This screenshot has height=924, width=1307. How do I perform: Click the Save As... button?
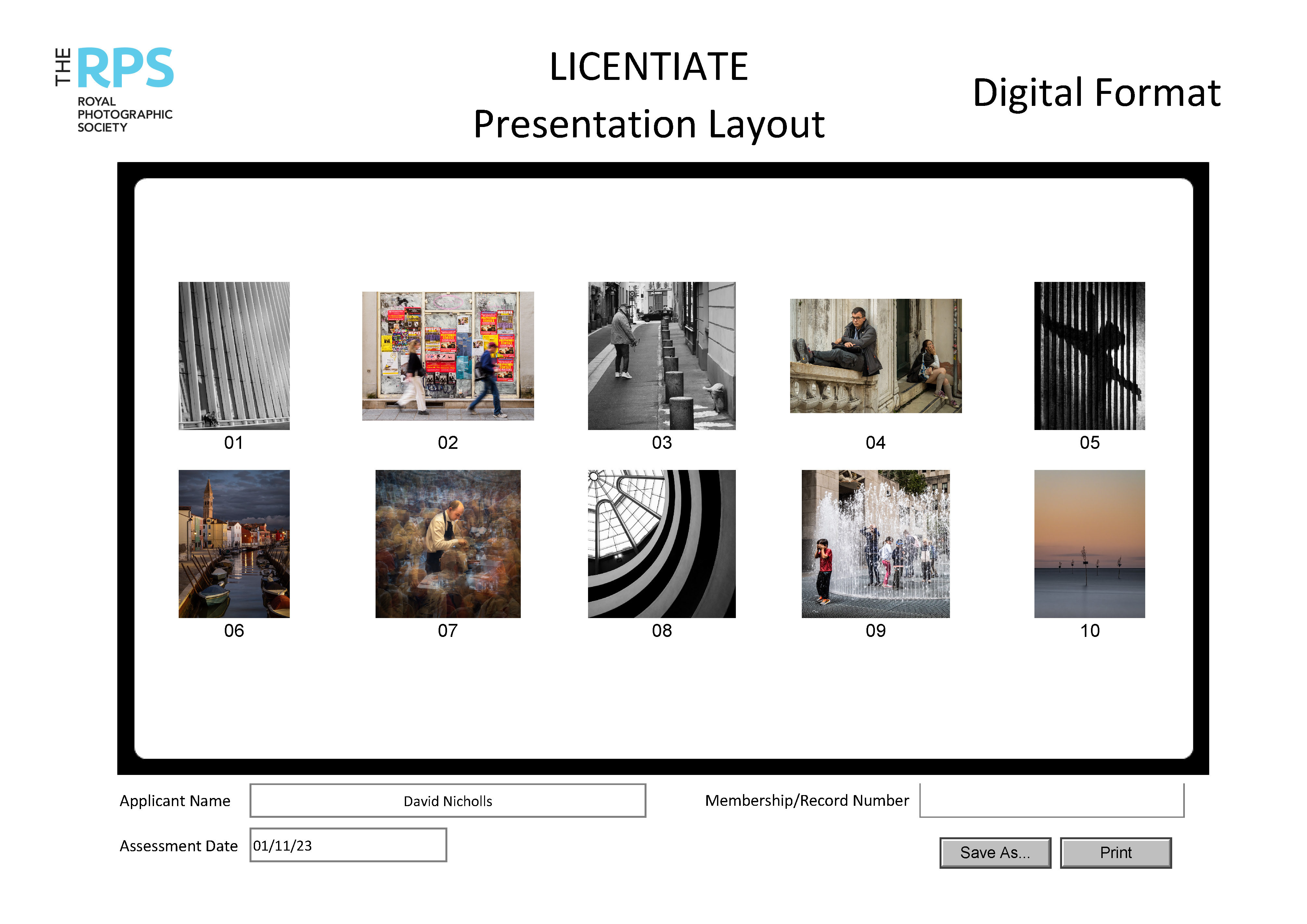(x=994, y=852)
